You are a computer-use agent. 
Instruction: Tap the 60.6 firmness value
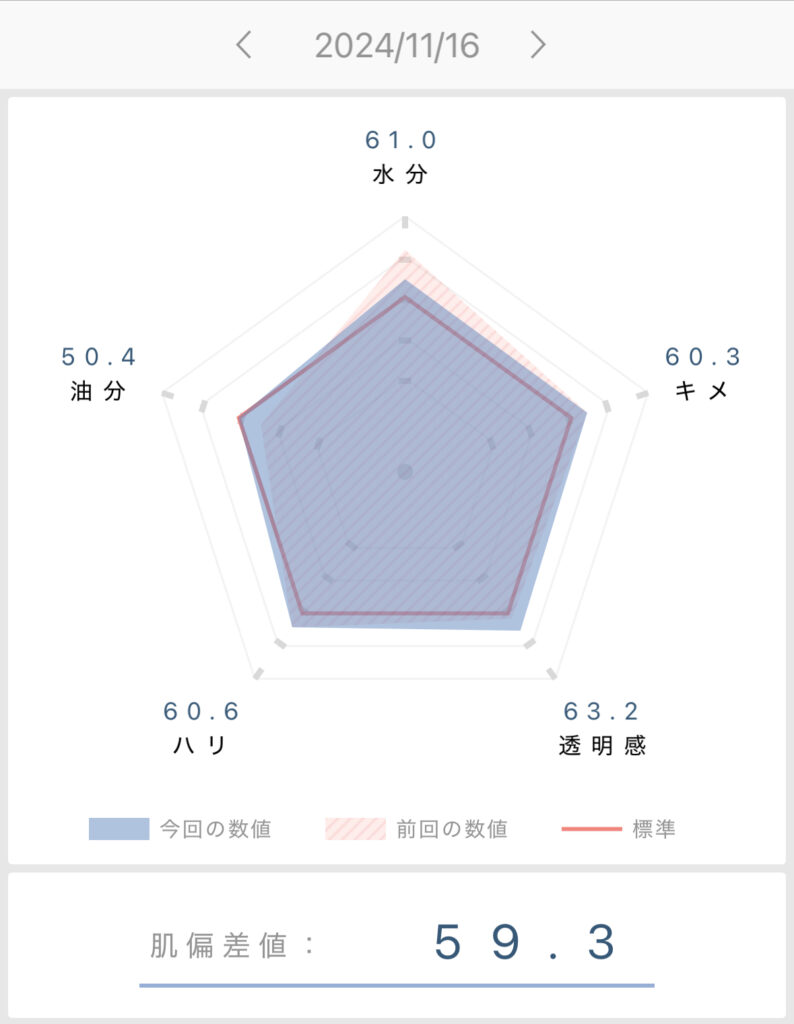[201, 711]
